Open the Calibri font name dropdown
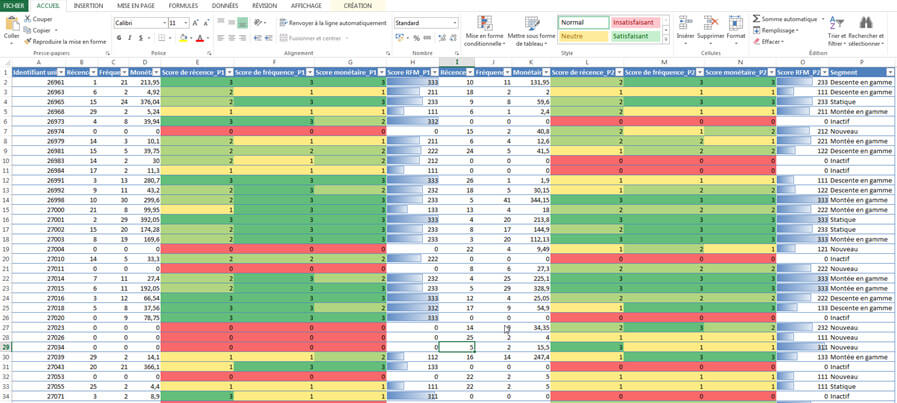The height and width of the screenshot is (403, 897). (x=164, y=23)
